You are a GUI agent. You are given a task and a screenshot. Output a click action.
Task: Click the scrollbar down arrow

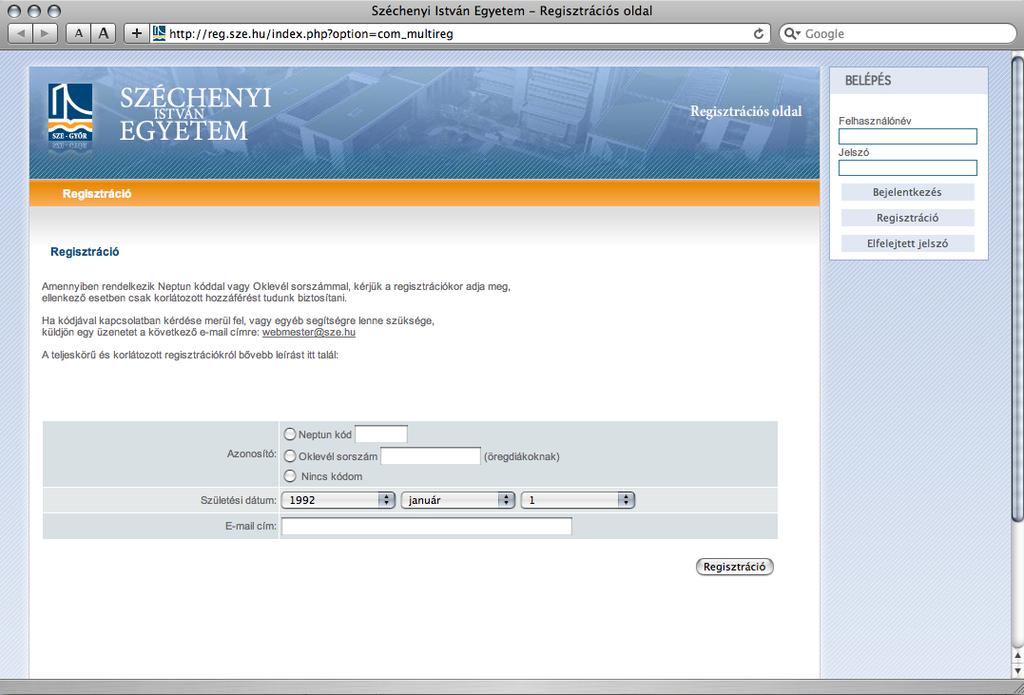(1017, 671)
